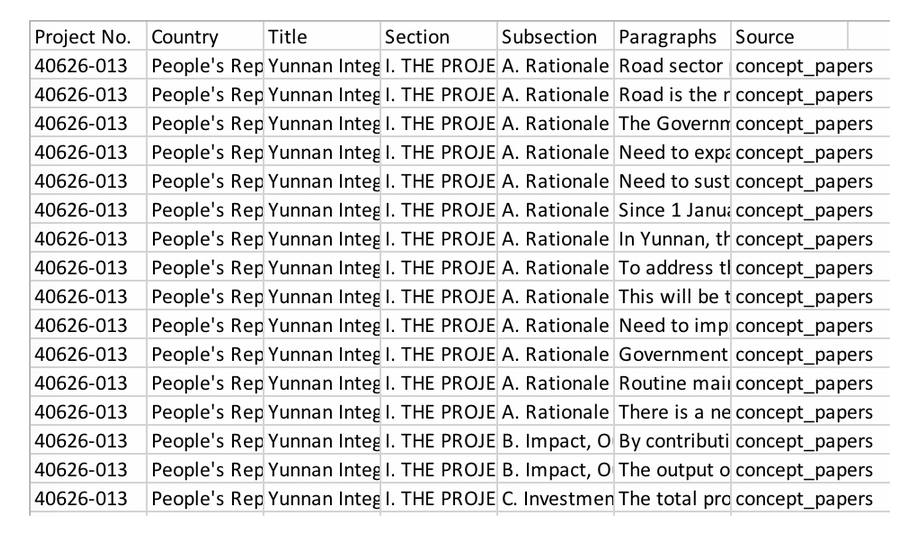902x534 pixels.
Task: Select the 'C. Investmen' subsection cell
Action: (556, 498)
